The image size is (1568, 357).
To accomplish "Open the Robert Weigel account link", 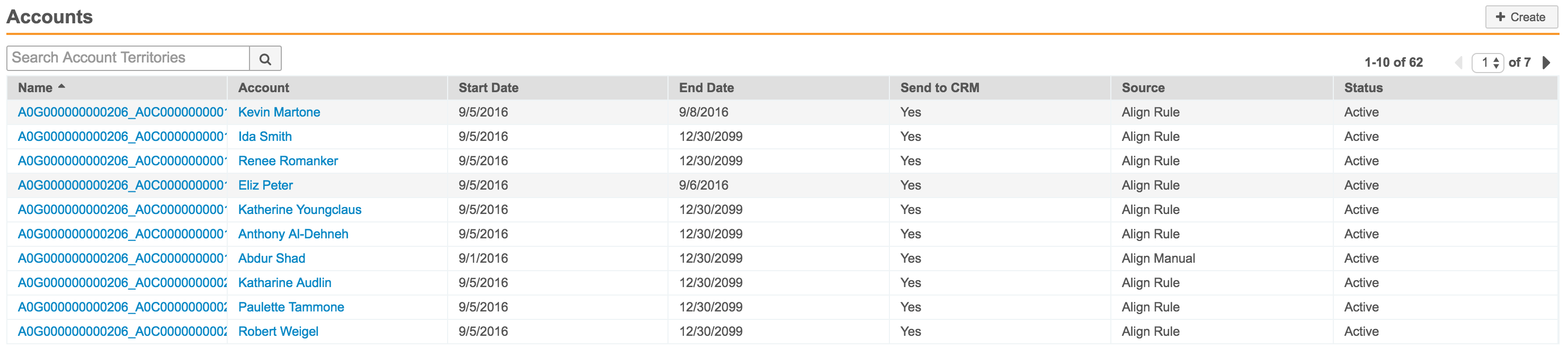I will [x=278, y=331].
